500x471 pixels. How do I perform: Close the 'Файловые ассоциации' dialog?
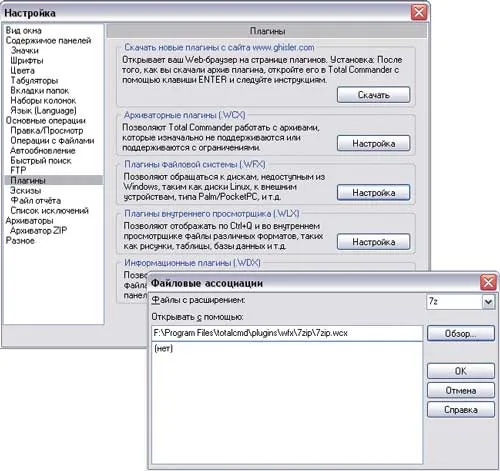tap(488, 283)
